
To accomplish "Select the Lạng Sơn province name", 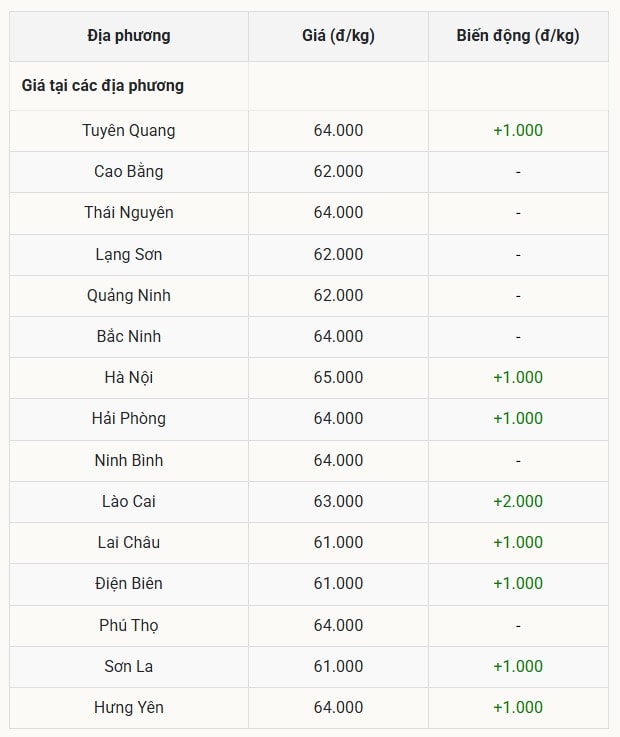I will click(129, 254).
